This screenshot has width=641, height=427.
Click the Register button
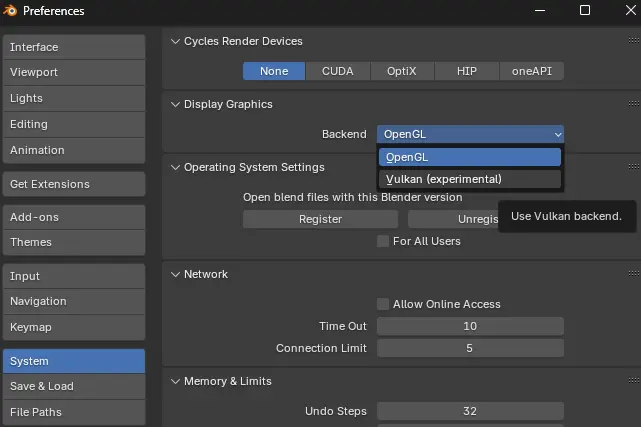coord(320,219)
